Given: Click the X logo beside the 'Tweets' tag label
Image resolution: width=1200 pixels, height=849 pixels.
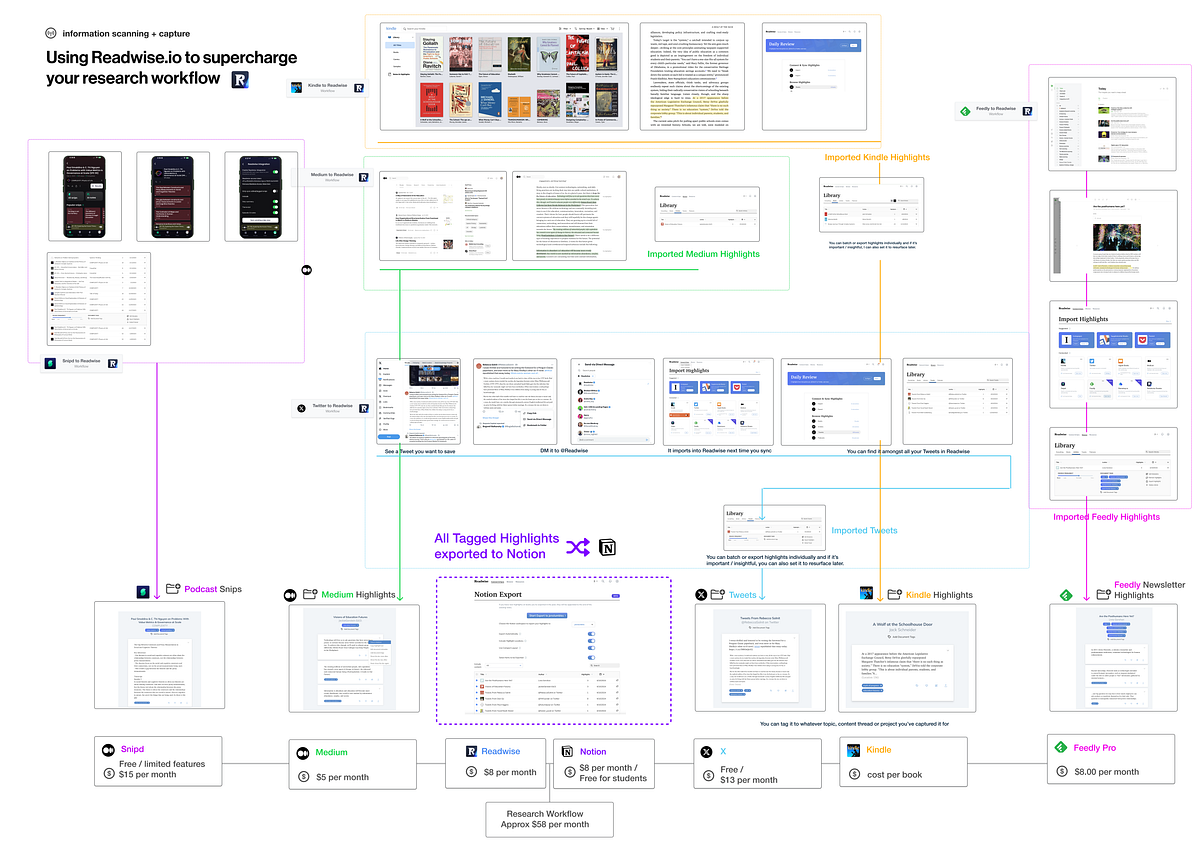Looking at the screenshot, I should [701, 594].
